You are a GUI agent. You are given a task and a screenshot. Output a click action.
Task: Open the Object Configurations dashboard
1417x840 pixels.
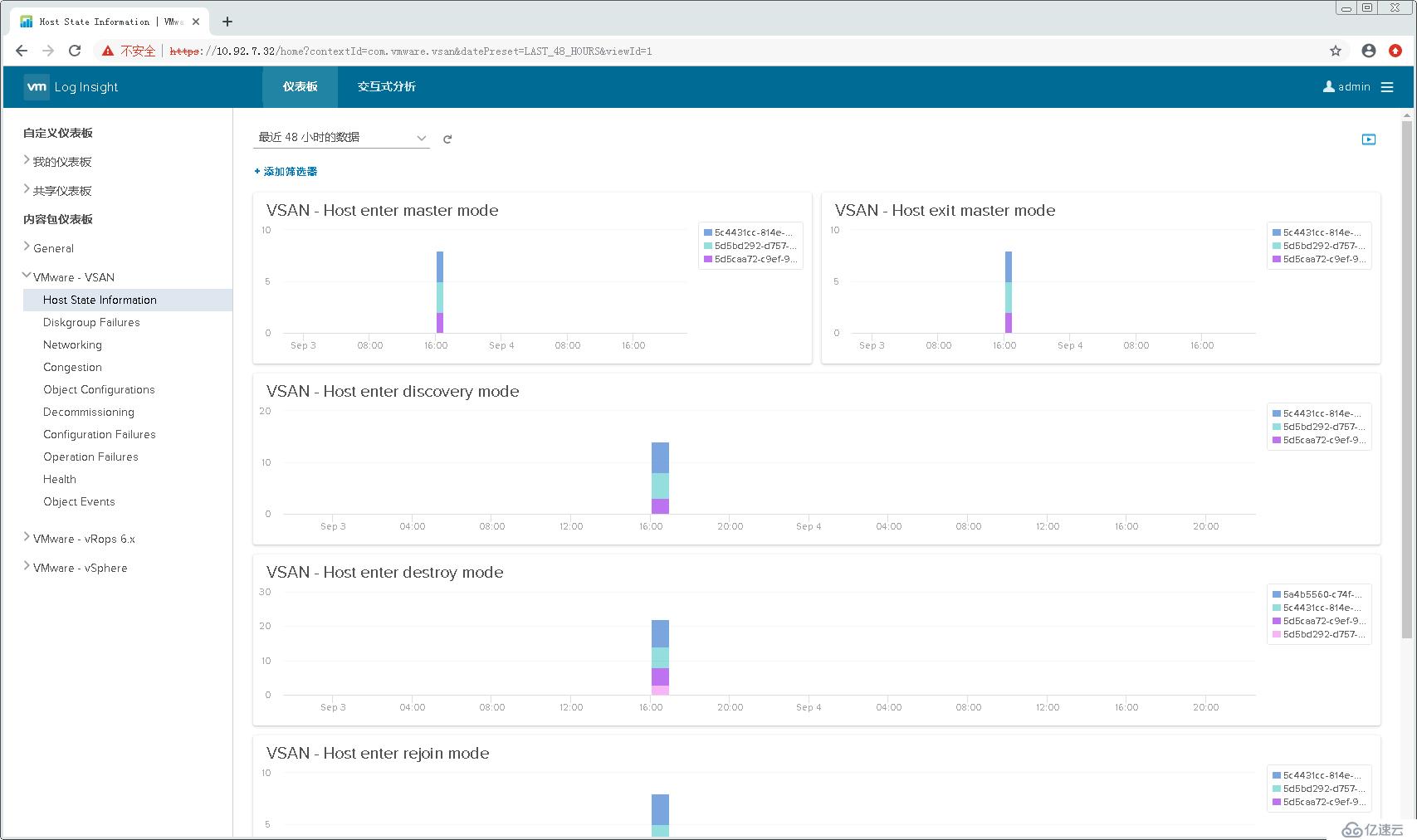(x=99, y=389)
